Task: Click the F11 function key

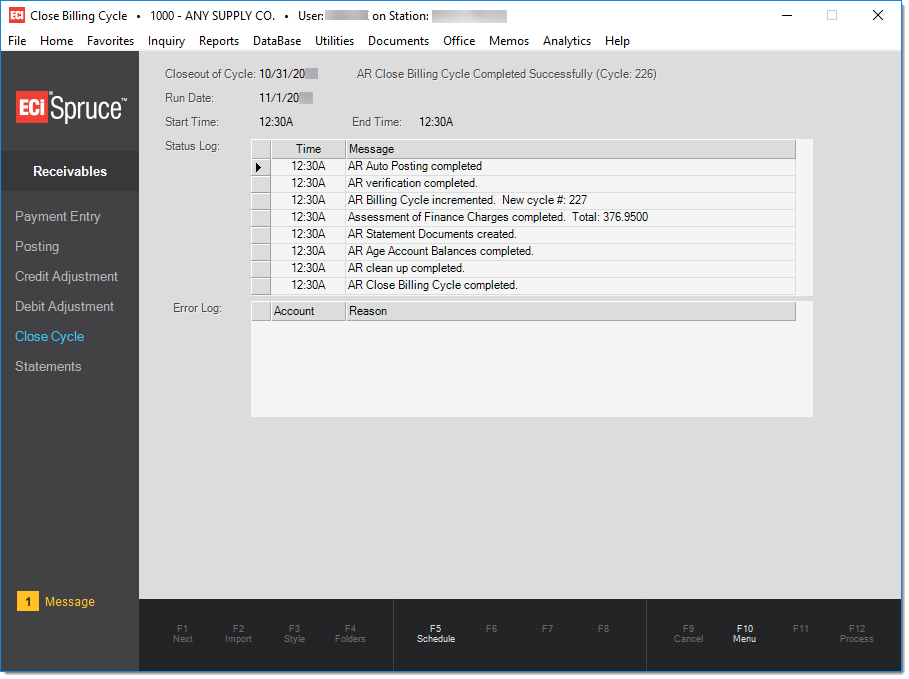Action: pyautogui.click(x=801, y=629)
